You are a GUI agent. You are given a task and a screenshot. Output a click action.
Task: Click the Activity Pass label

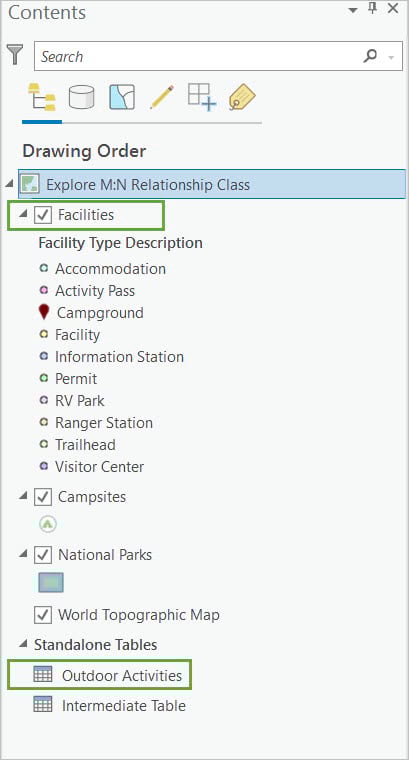coord(95,291)
